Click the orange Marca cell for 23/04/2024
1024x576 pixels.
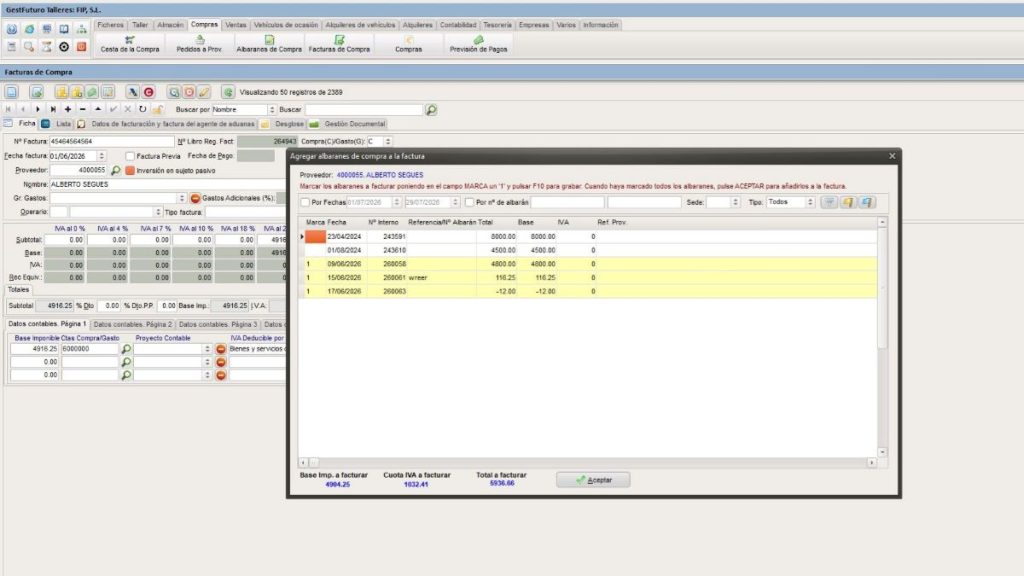click(x=315, y=236)
